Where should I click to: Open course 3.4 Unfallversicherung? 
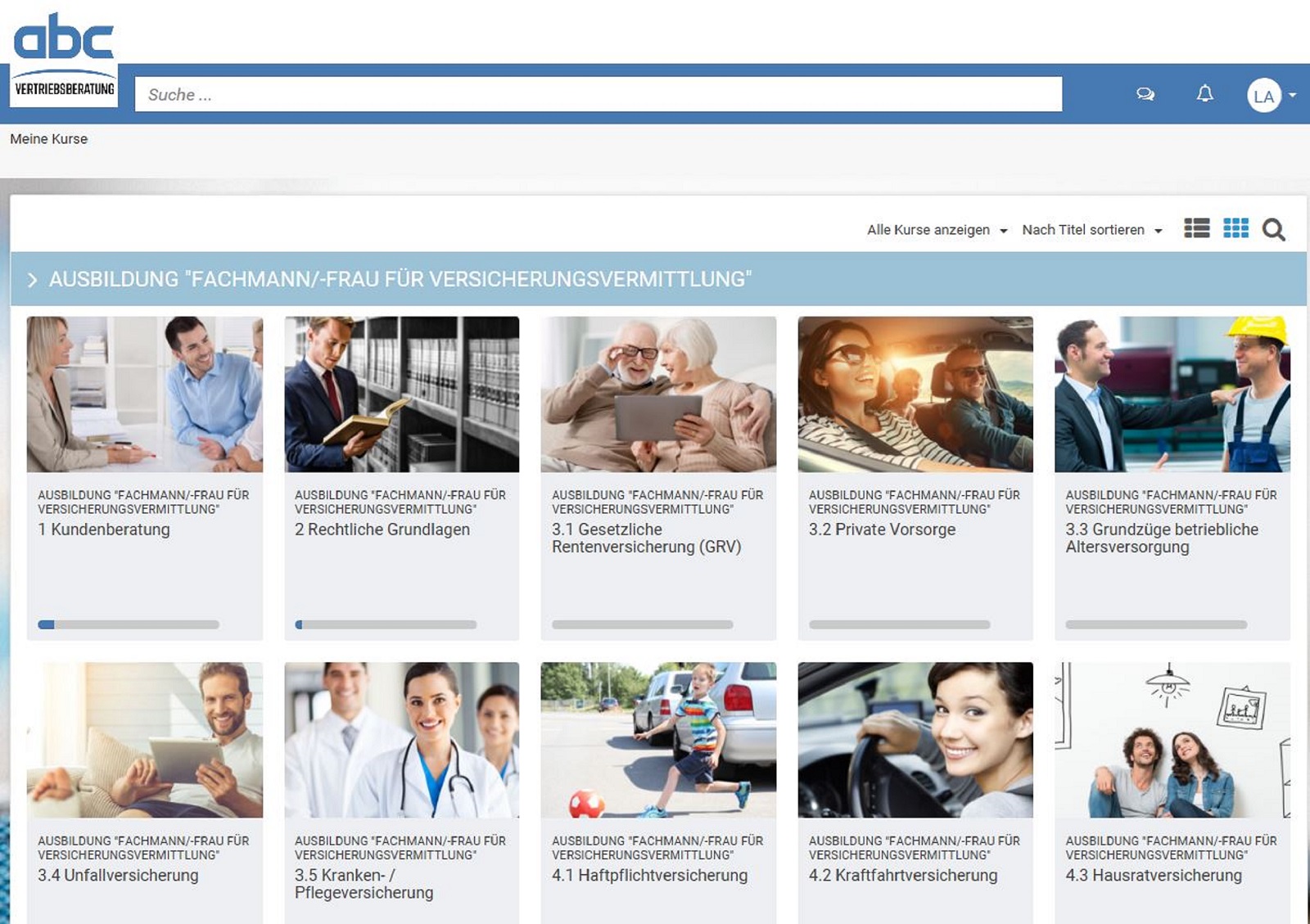[118, 875]
